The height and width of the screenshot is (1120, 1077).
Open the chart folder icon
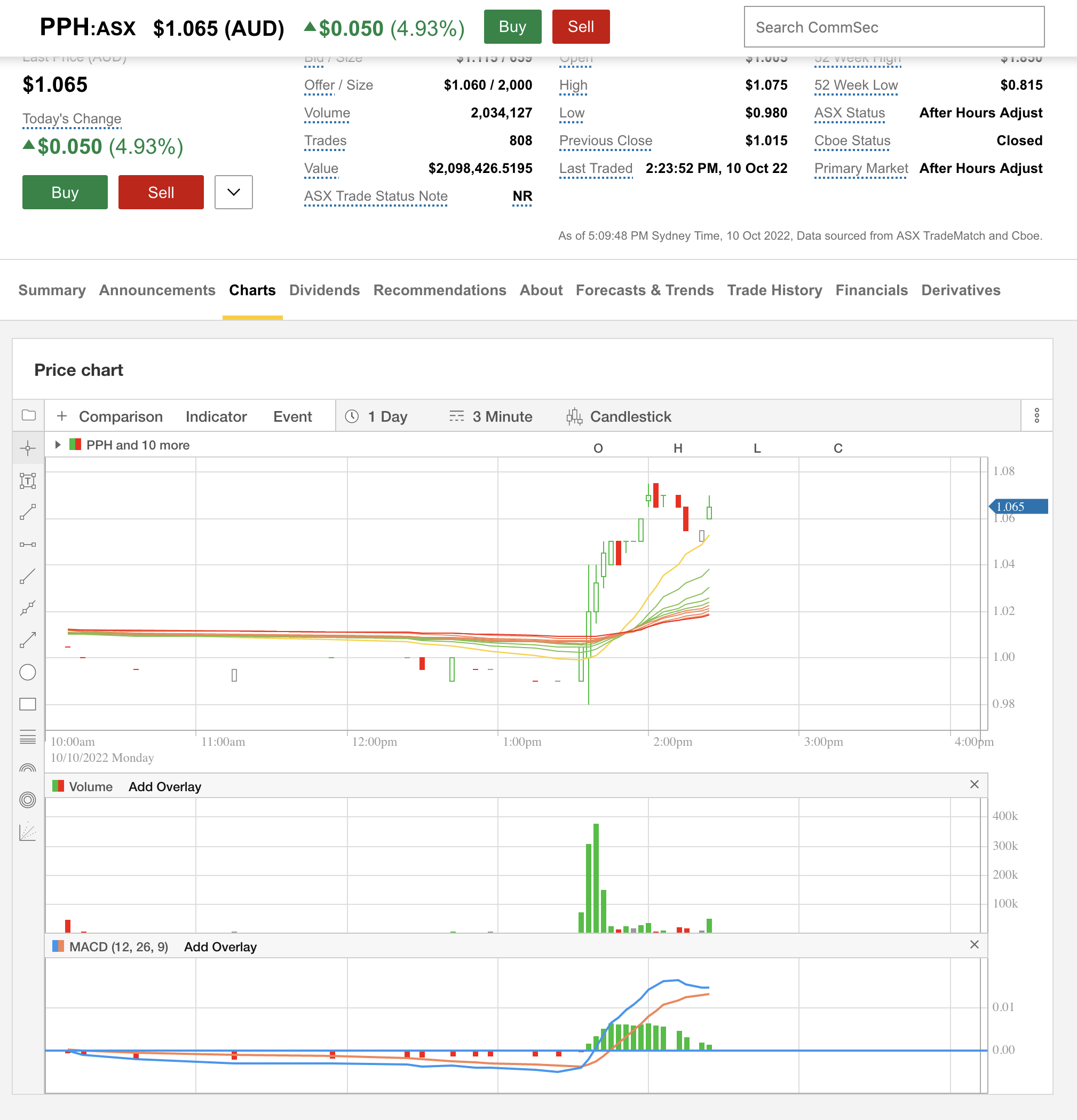point(29,415)
